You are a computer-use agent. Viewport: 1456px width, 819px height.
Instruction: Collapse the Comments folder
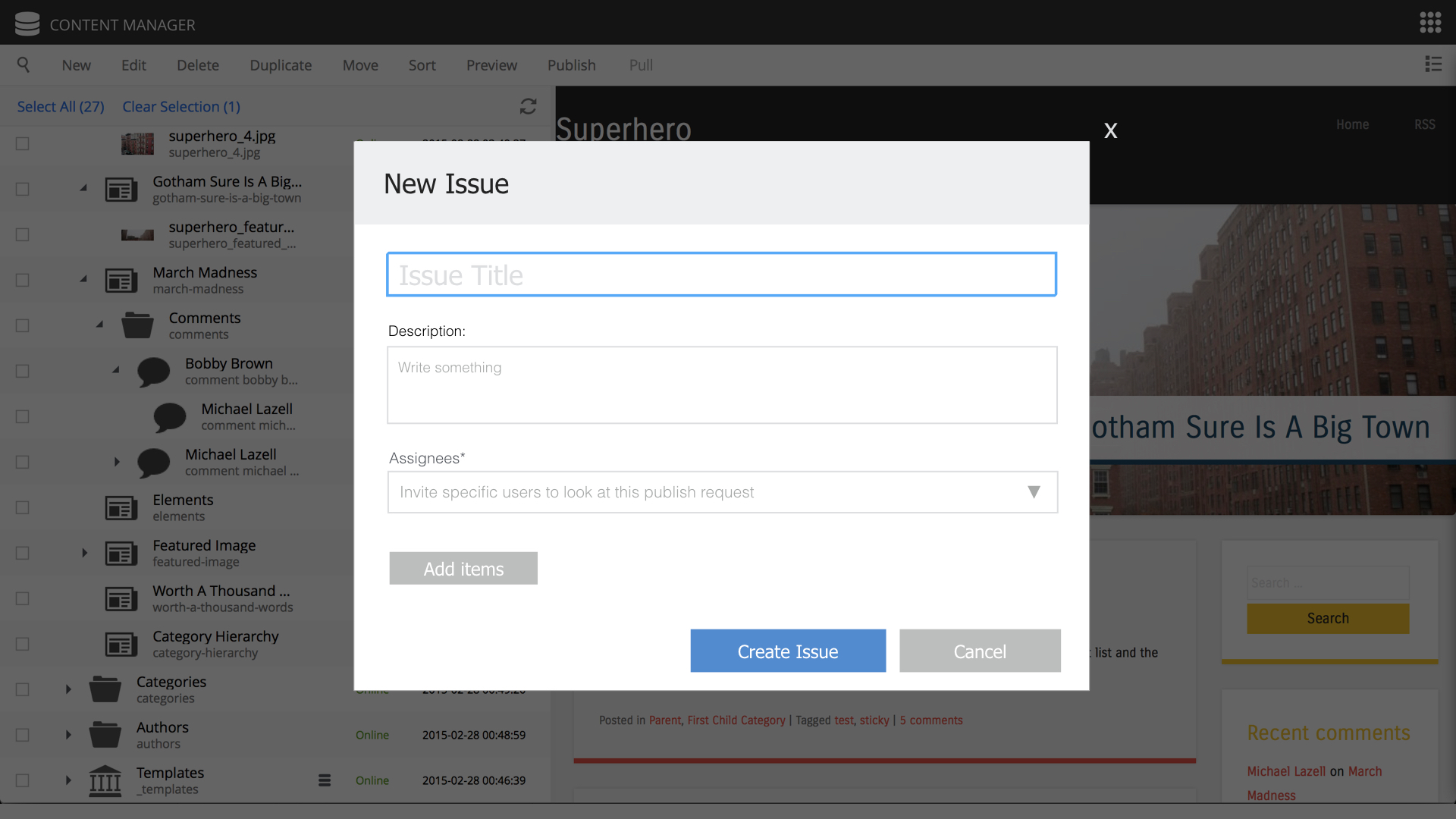[x=99, y=325]
